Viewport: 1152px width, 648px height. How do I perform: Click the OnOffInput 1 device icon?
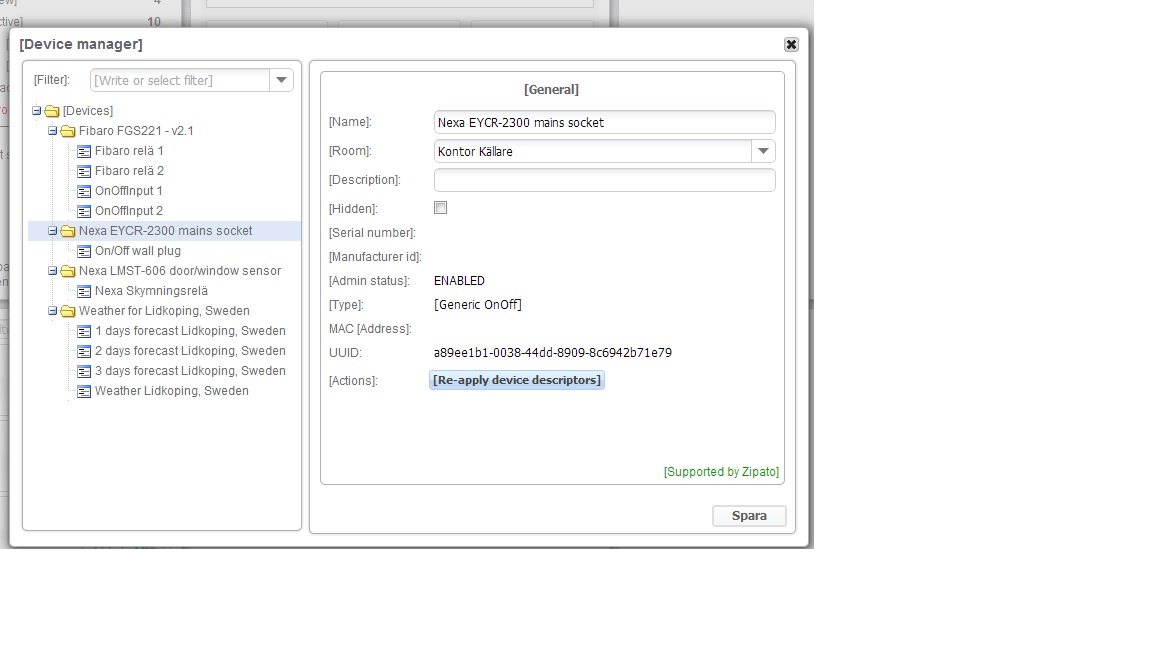click(x=84, y=191)
